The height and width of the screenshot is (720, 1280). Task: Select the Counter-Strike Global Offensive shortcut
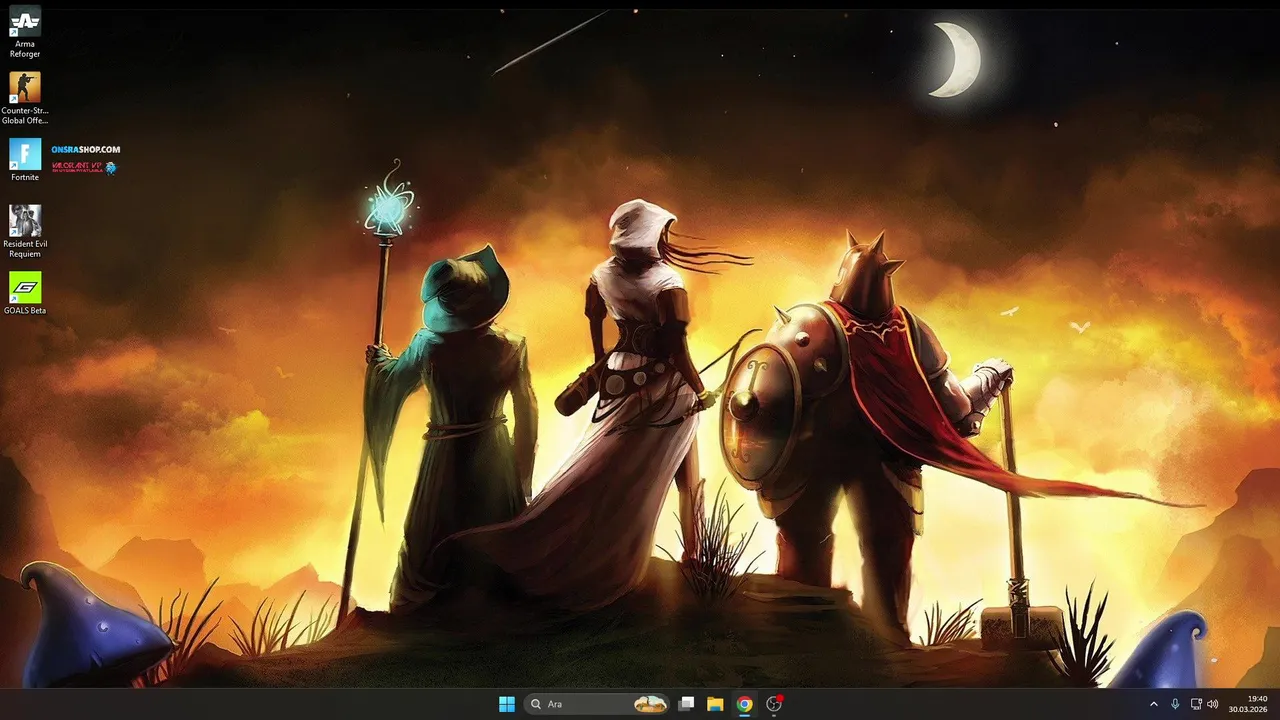(25, 98)
